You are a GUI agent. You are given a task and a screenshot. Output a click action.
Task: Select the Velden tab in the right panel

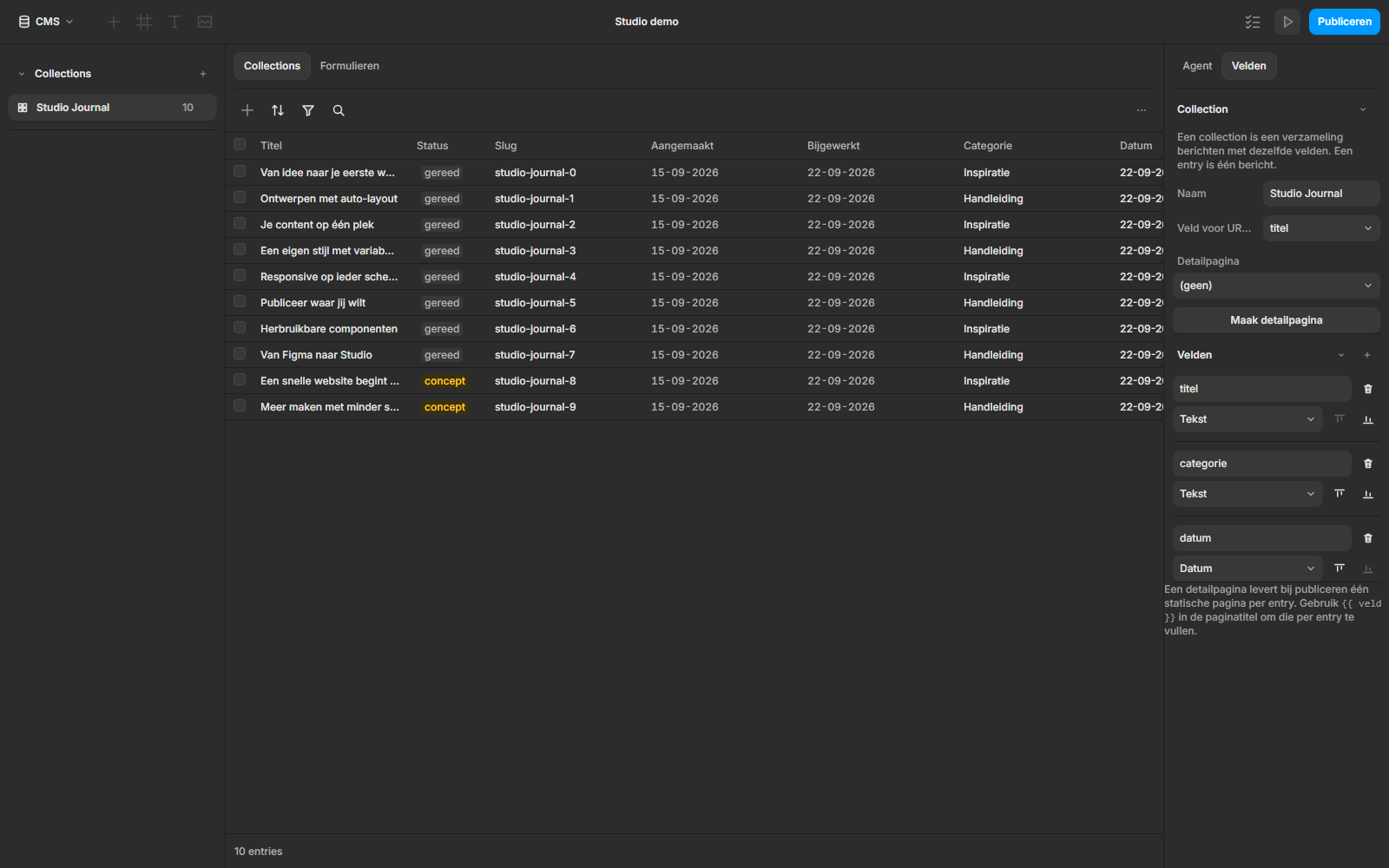(x=1248, y=66)
